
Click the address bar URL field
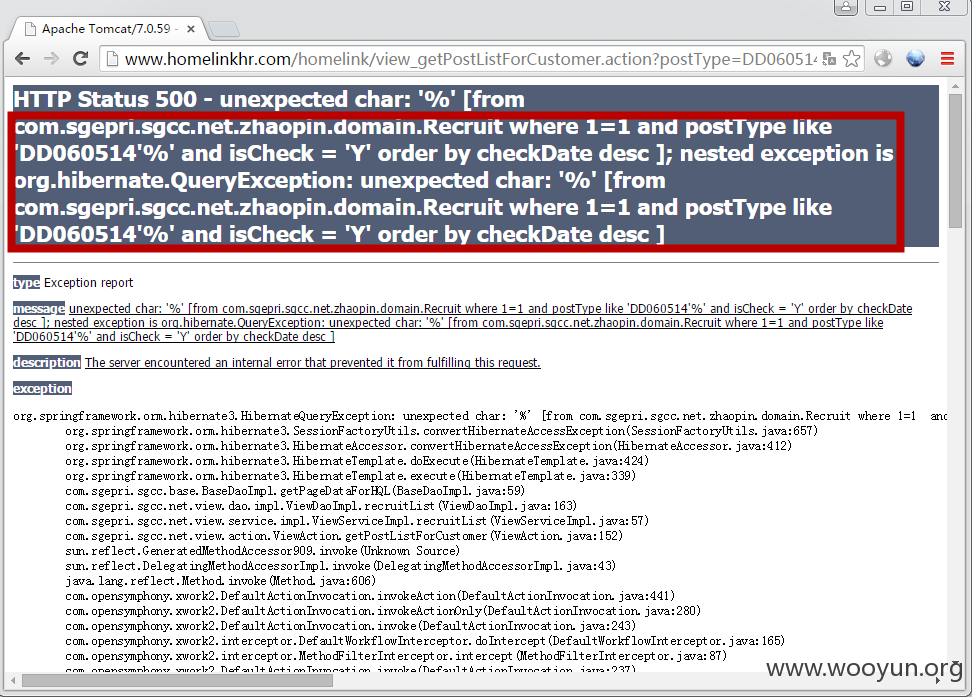(471, 59)
